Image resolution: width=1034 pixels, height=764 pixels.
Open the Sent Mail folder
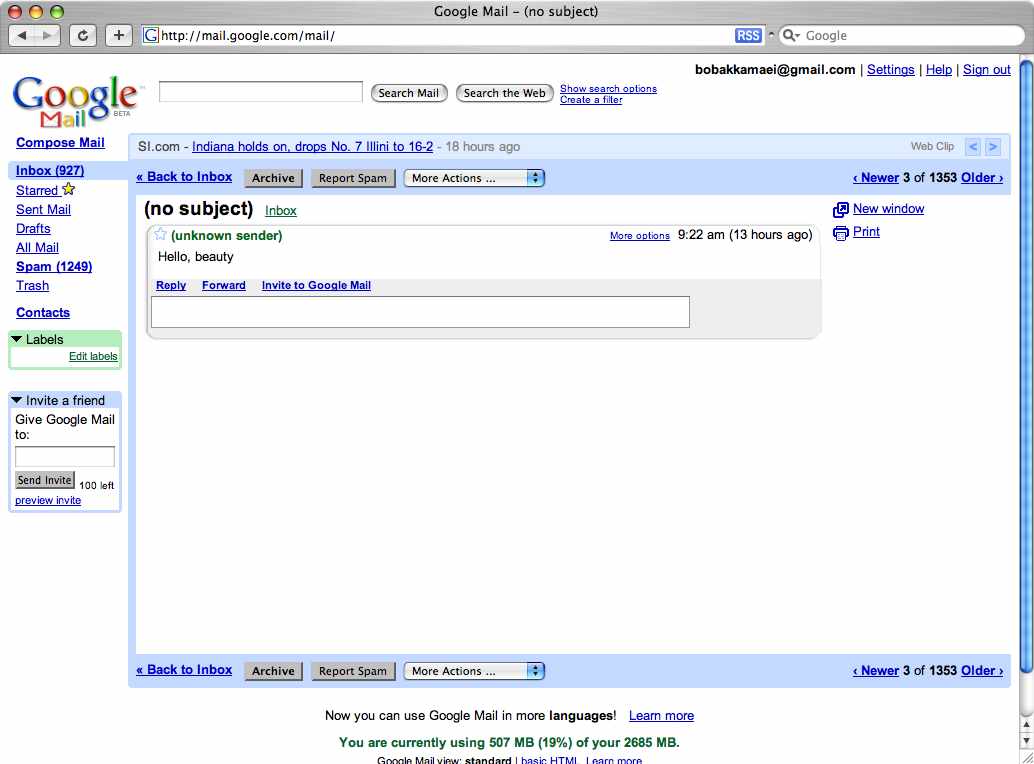click(x=44, y=210)
